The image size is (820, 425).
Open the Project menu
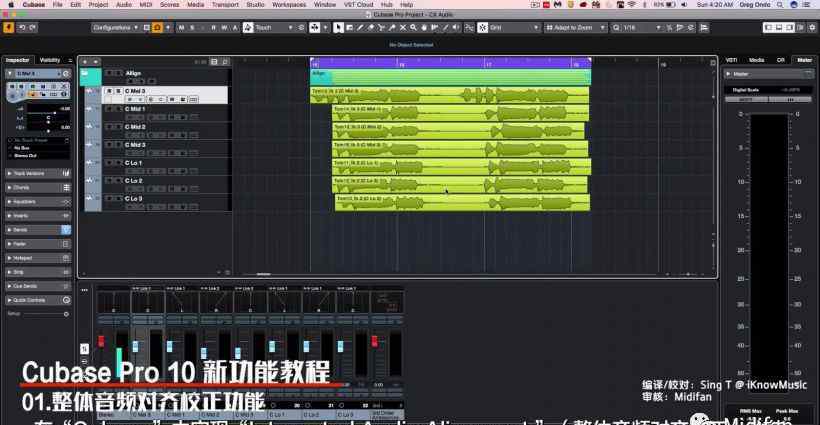98,4
